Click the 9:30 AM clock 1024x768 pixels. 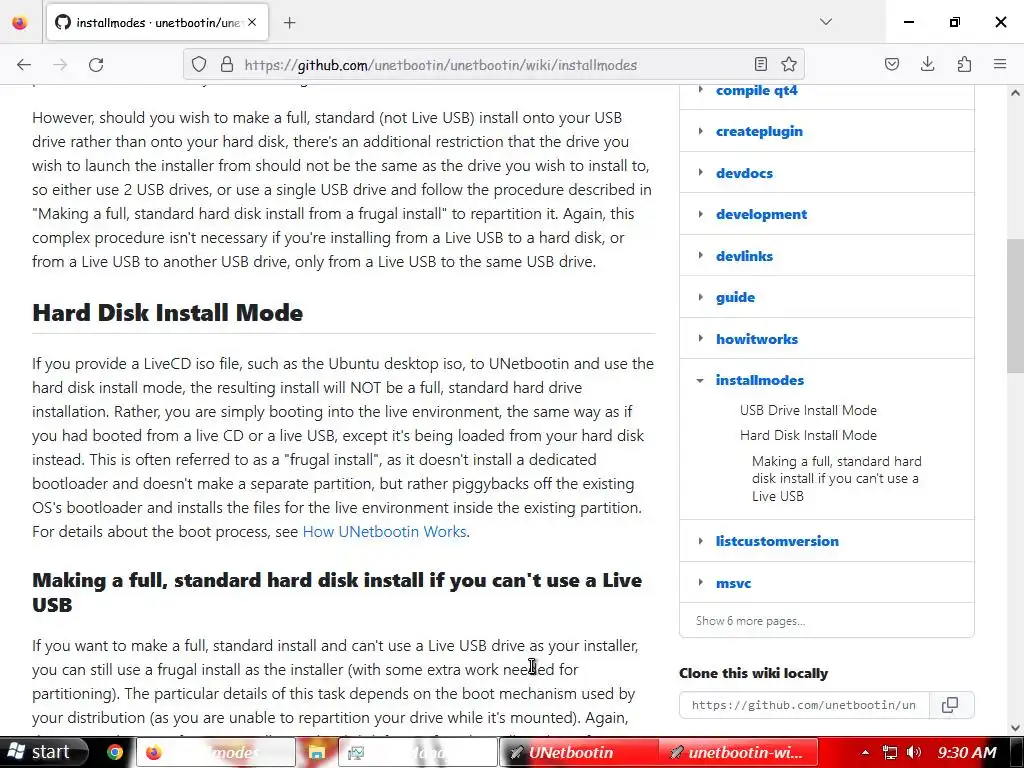[x=968, y=752]
